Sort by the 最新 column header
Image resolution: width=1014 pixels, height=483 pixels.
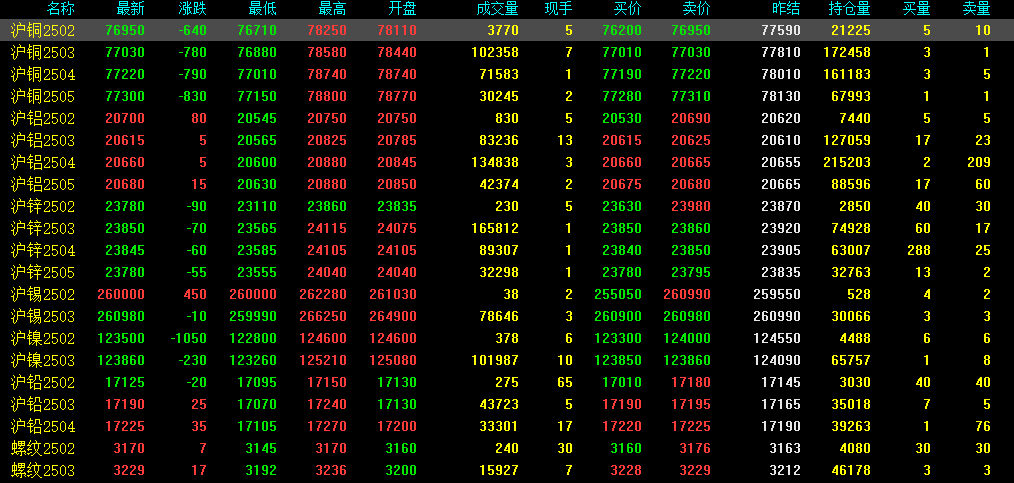click(x=131, y=8)
